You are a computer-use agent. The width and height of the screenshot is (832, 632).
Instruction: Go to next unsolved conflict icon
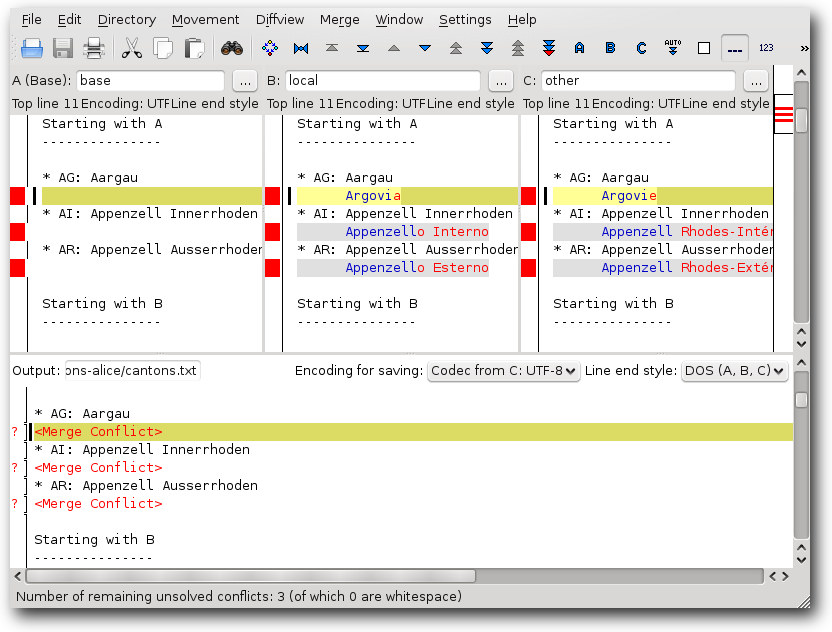[x=549, y=48]
